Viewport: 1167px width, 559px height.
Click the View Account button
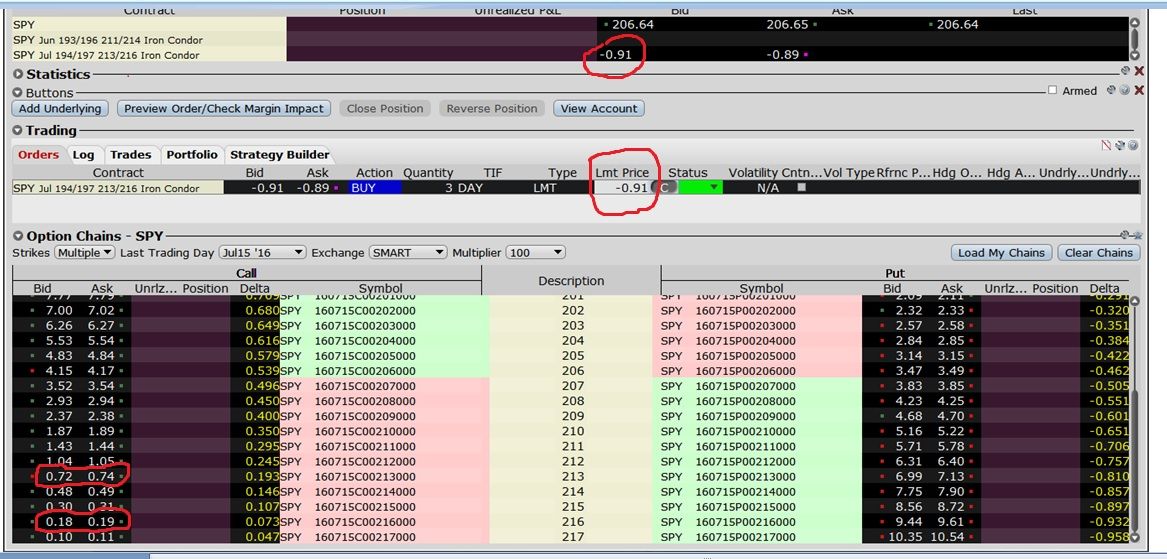(599, 108)
